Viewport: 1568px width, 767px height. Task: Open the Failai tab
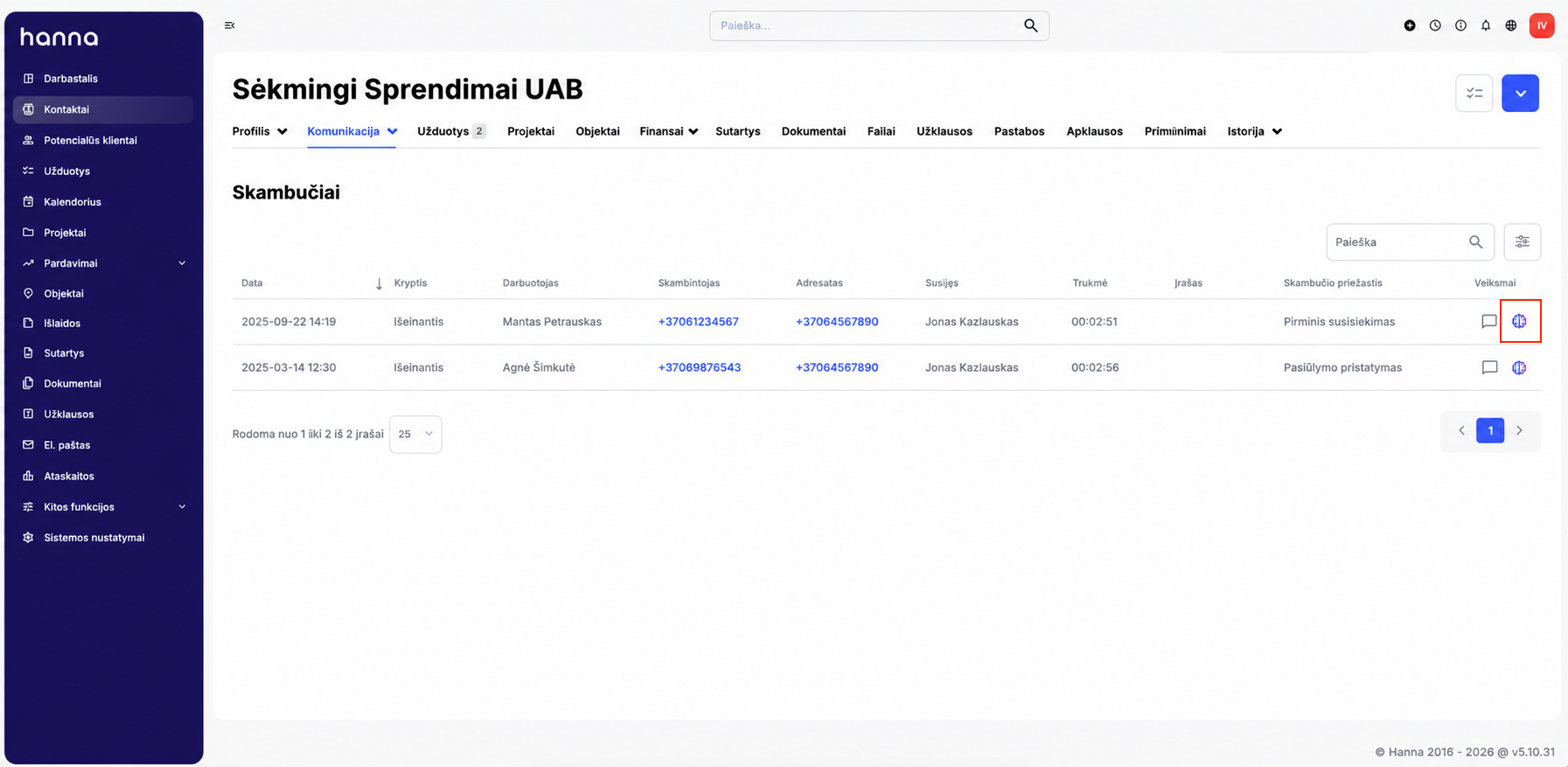pyautogui.click(x=881, y=131)
